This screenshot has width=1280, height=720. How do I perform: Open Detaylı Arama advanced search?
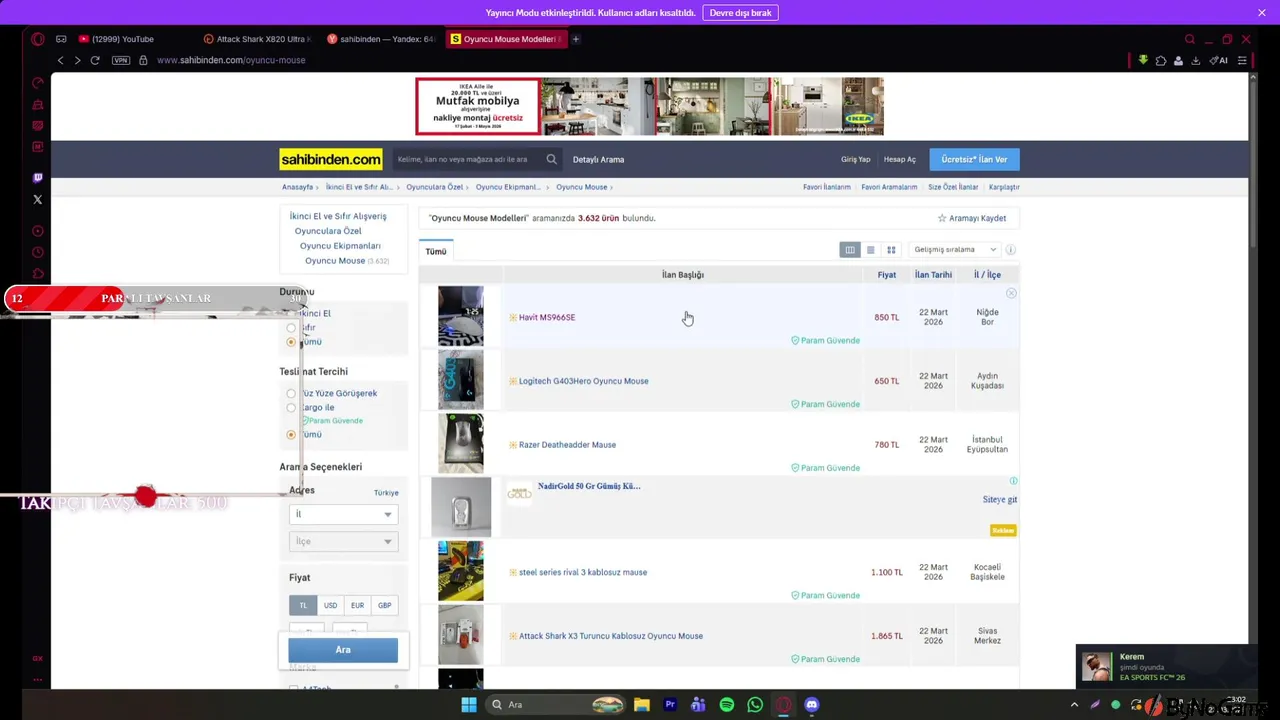pyautogui.click(x=598, y=159)
